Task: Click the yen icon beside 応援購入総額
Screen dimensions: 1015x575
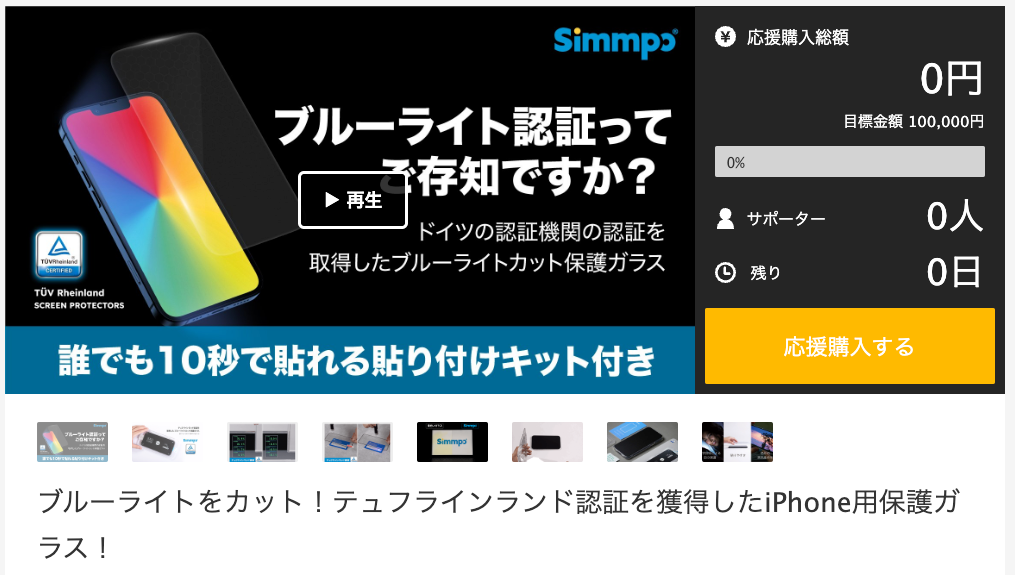Action: click(725, 37)
